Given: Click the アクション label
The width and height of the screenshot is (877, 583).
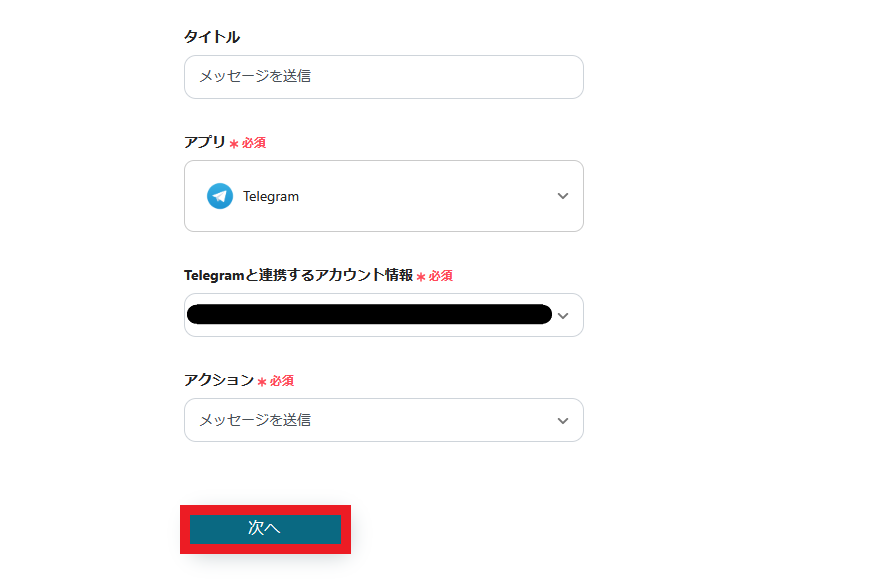Looking at the screenshot, I should pos(219,380).
